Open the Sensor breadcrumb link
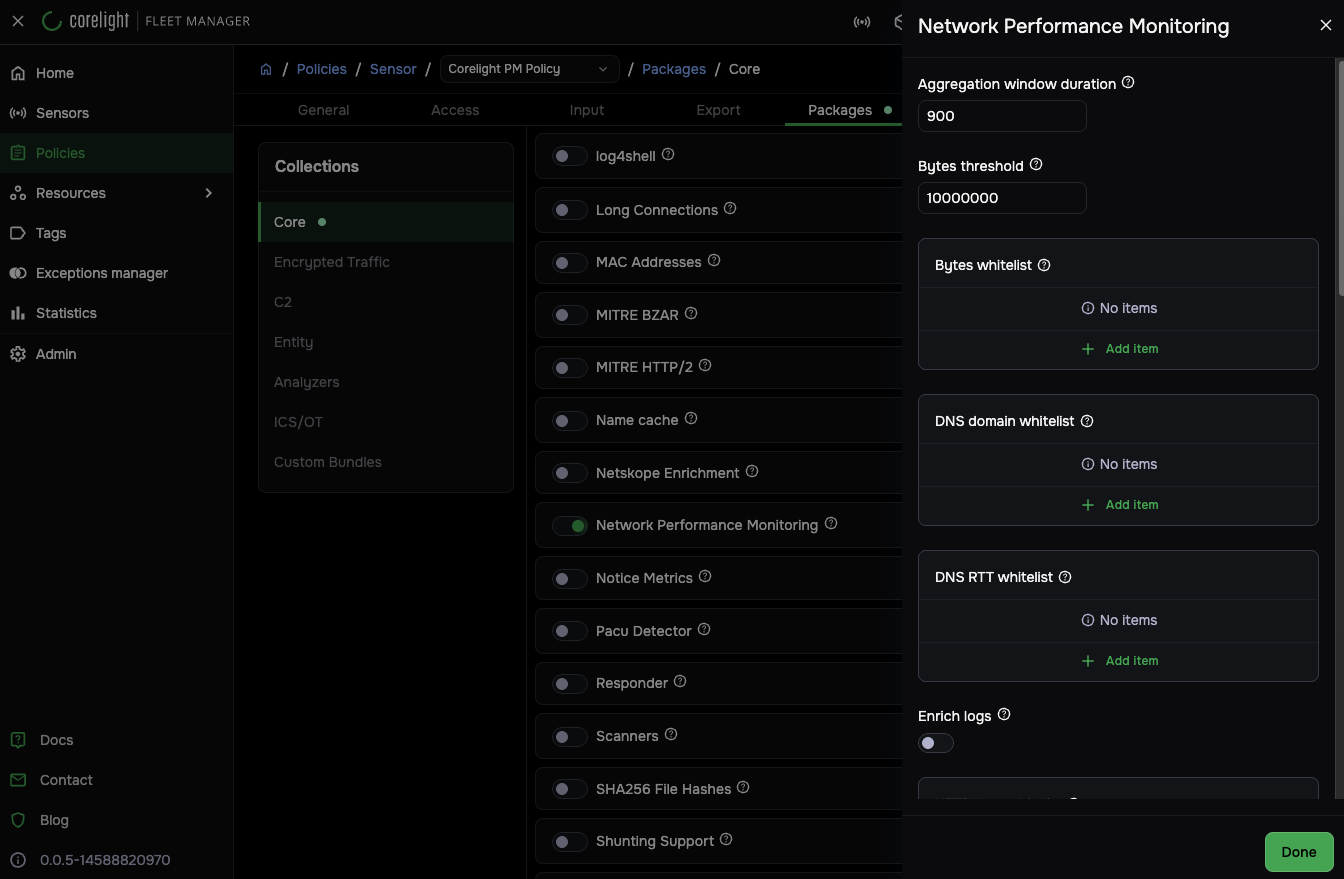 click(393, 69)
